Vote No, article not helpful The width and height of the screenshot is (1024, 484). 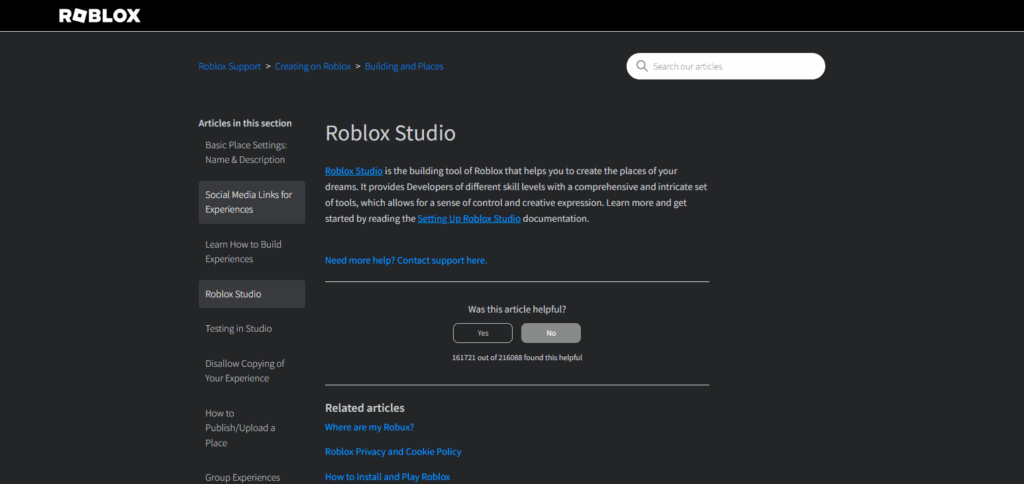click(551, 333)
